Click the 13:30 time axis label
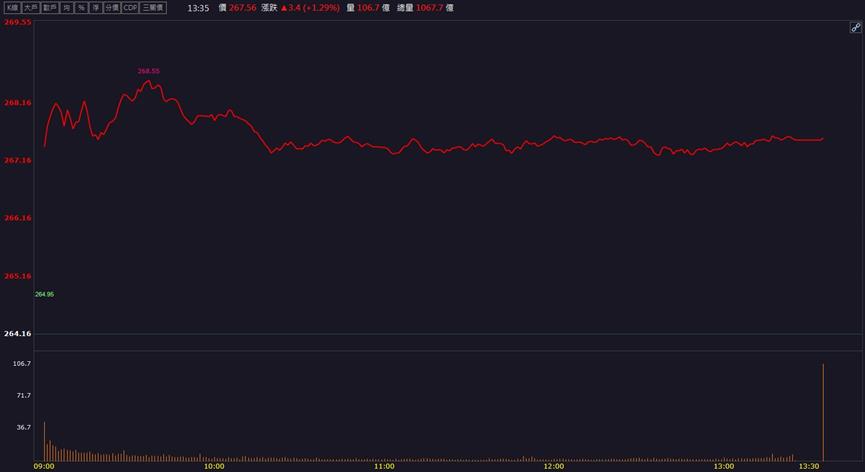Screen dimensions: 865x472 (x=809, y=466)
